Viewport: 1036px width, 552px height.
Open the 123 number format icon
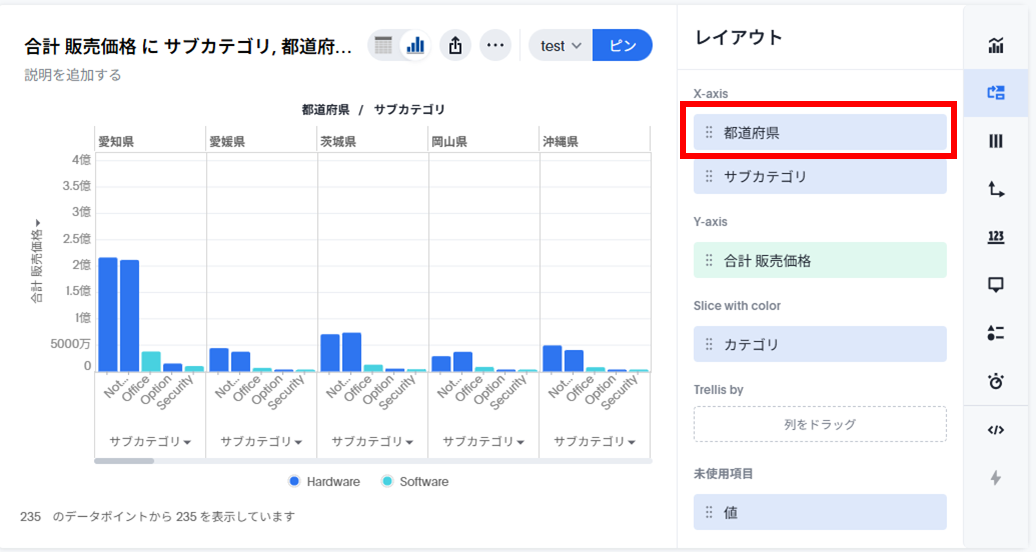pos(995,237)
